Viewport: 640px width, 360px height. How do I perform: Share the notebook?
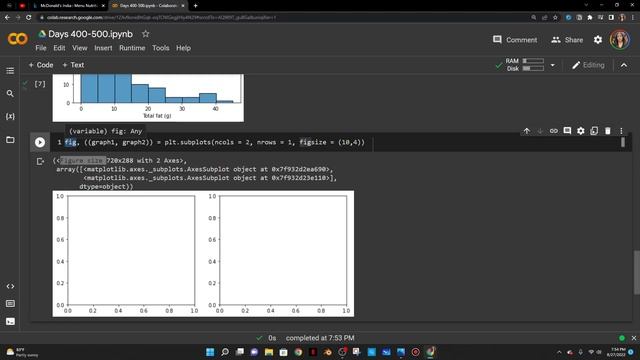pyautogui.click(x=567, y=40)
